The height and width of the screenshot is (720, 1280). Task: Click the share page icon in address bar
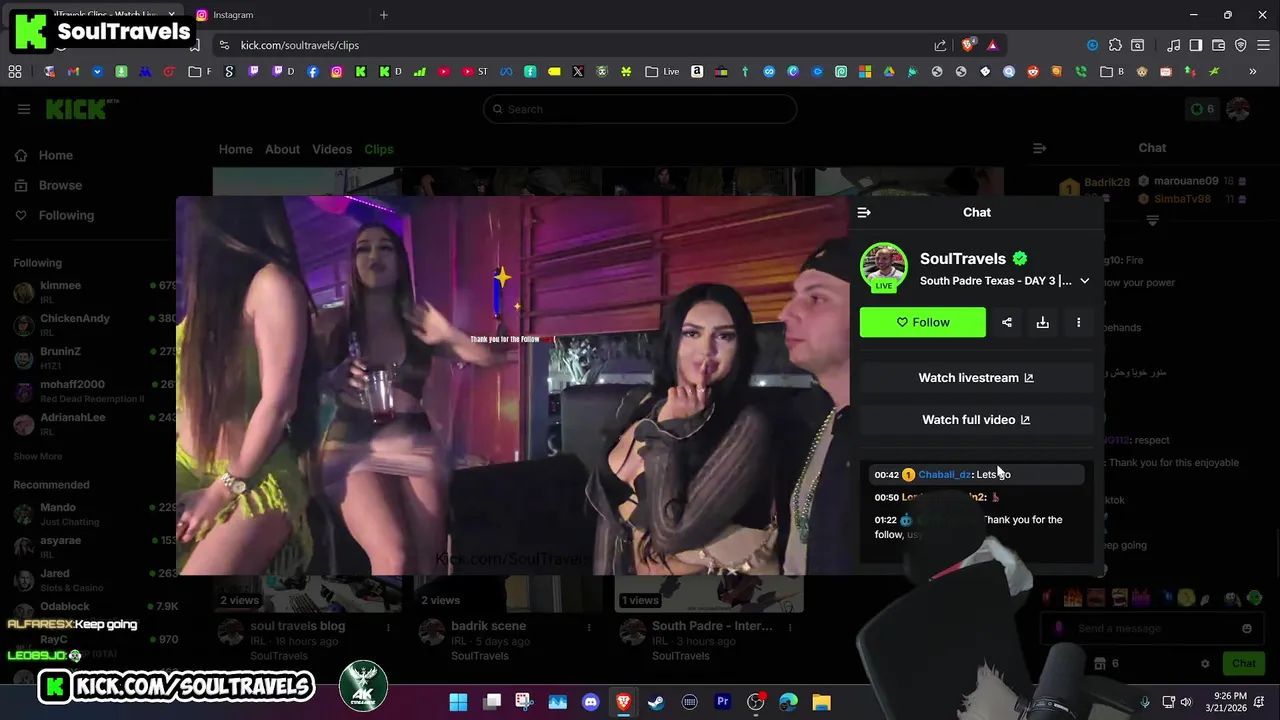[x=940, y=45]
